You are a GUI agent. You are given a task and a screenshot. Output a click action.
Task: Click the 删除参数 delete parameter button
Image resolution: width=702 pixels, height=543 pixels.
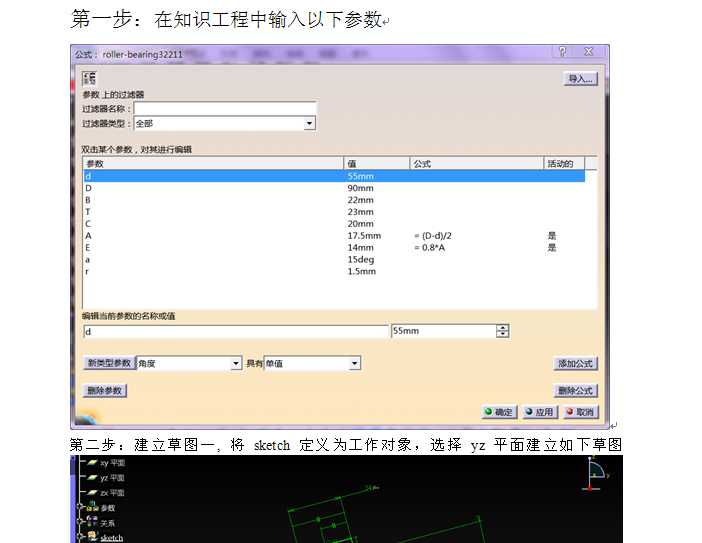[x=104, y=391]
